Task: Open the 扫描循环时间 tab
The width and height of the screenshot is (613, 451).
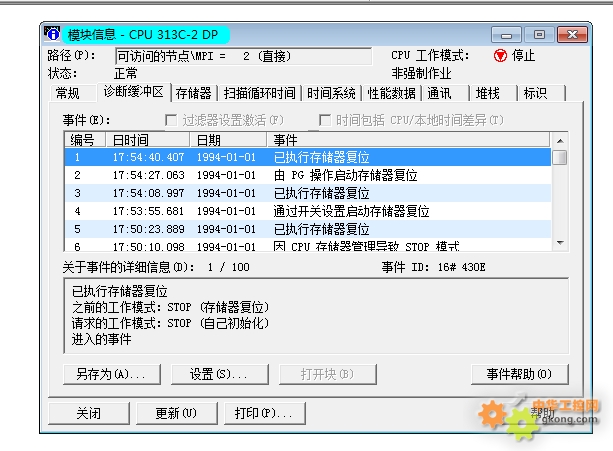Action: pos(260,93)
